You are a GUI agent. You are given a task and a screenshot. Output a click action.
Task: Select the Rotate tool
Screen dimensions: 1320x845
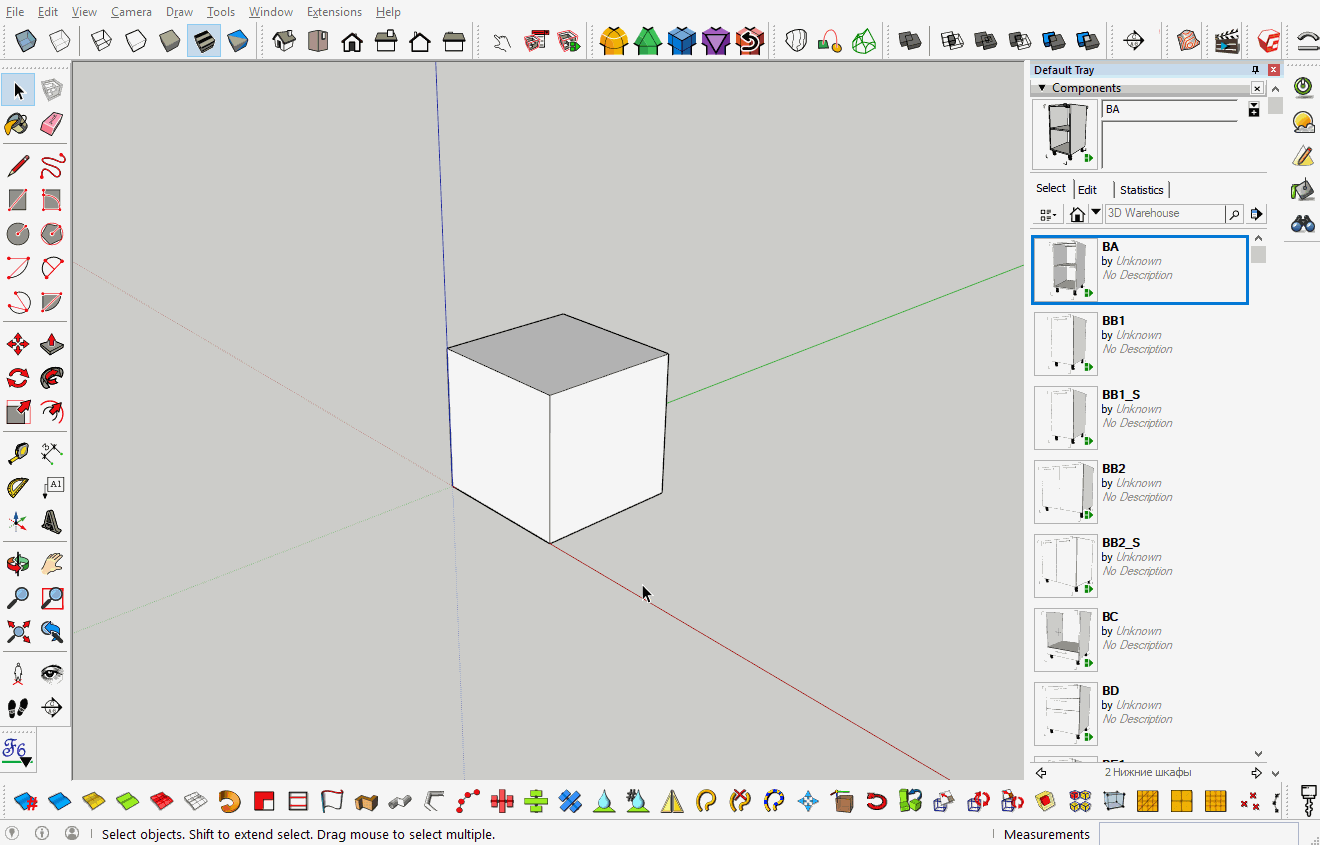[x=17, y=377]
